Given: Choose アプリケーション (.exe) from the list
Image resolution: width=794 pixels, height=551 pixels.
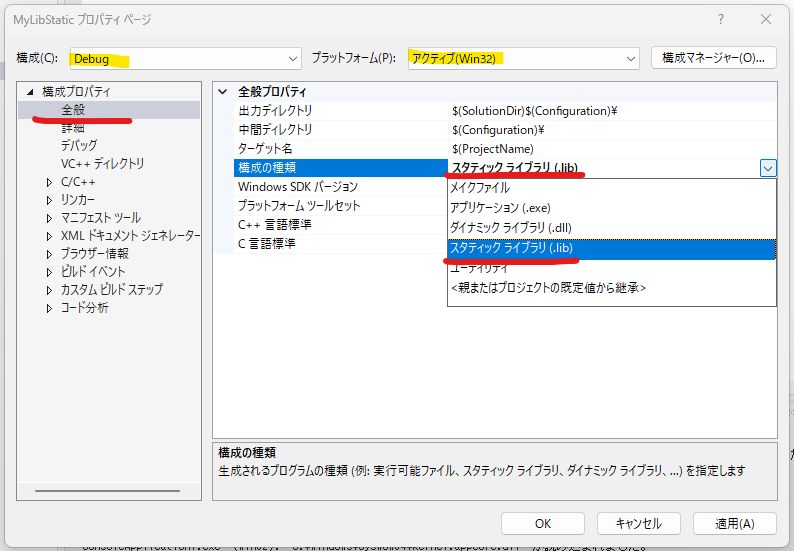Looking at the screenshot, I should tap(500, 208).
